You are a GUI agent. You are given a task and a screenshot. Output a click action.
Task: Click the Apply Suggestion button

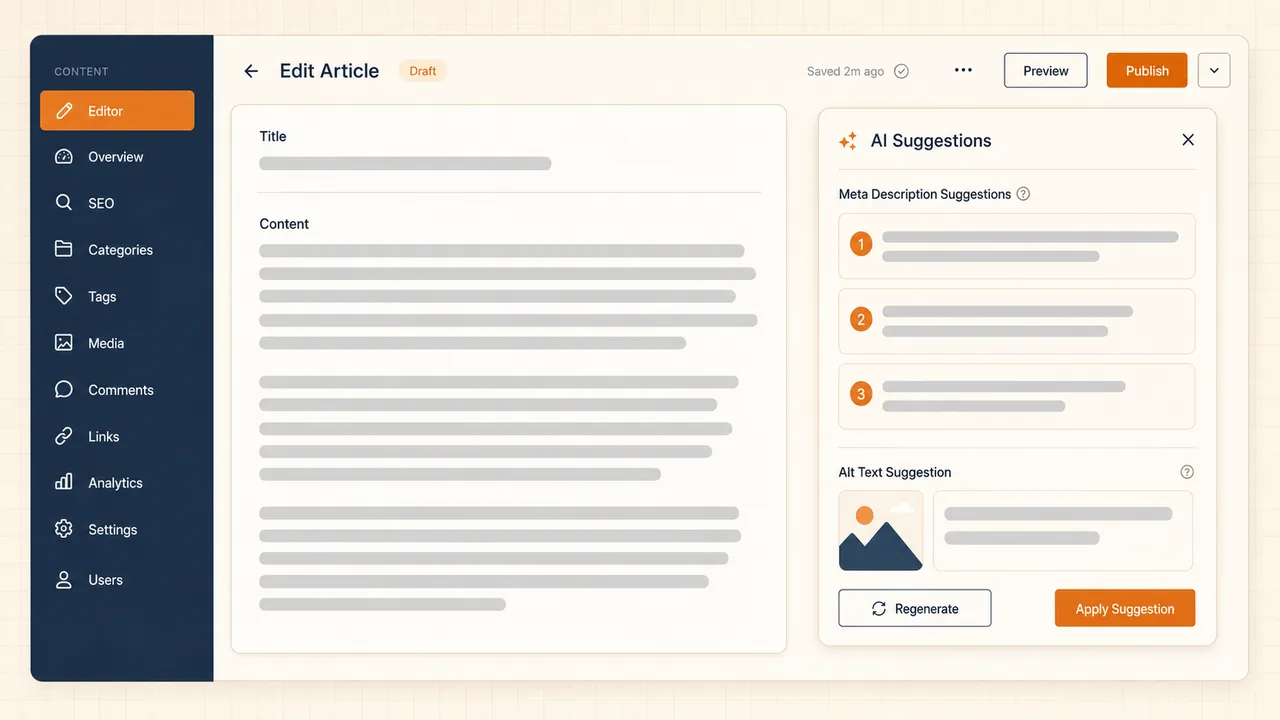1125,608
